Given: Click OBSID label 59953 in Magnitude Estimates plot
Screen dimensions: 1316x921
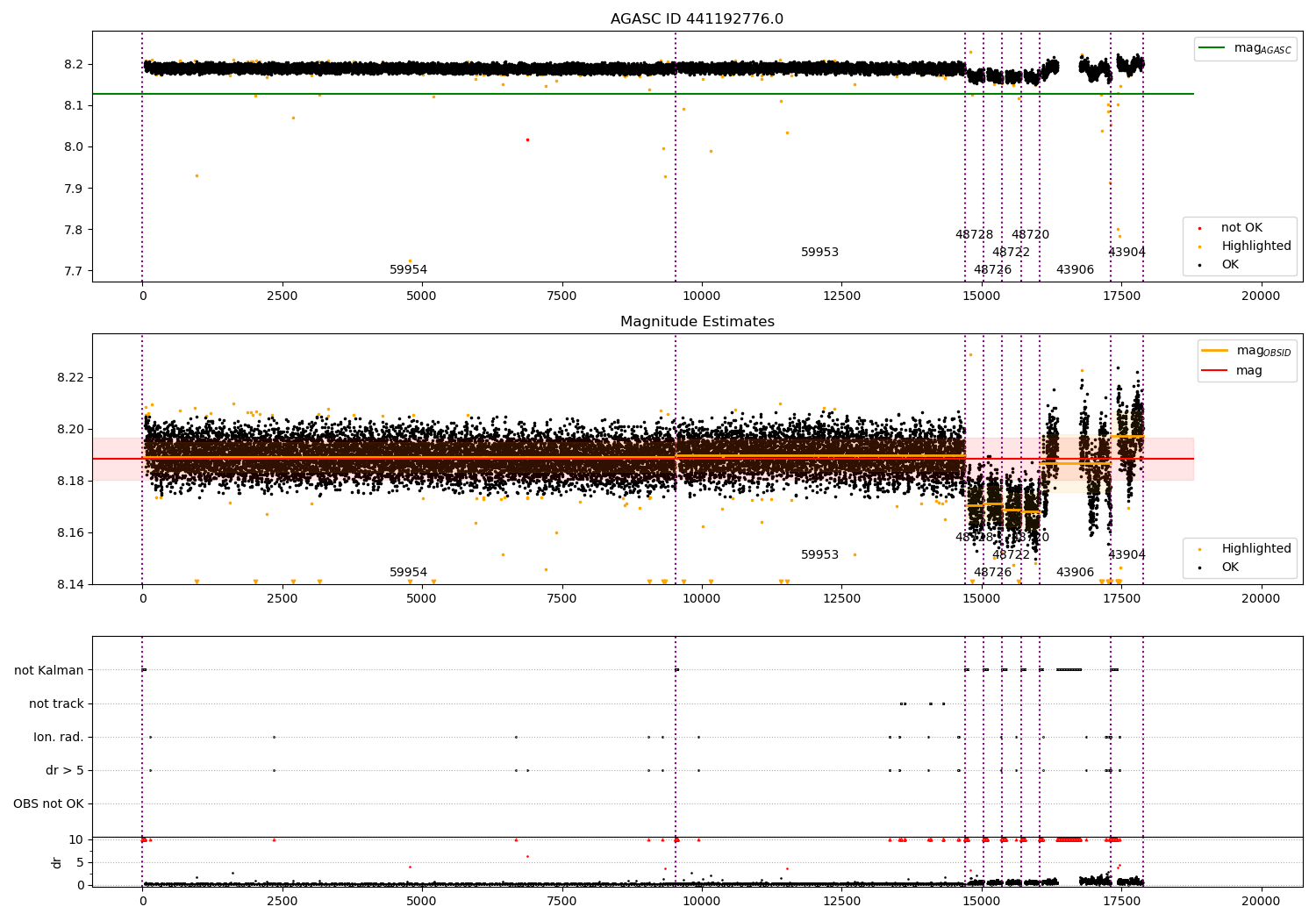Looking at the screenshot, I should pyautogui.click(x=820, y=555).
